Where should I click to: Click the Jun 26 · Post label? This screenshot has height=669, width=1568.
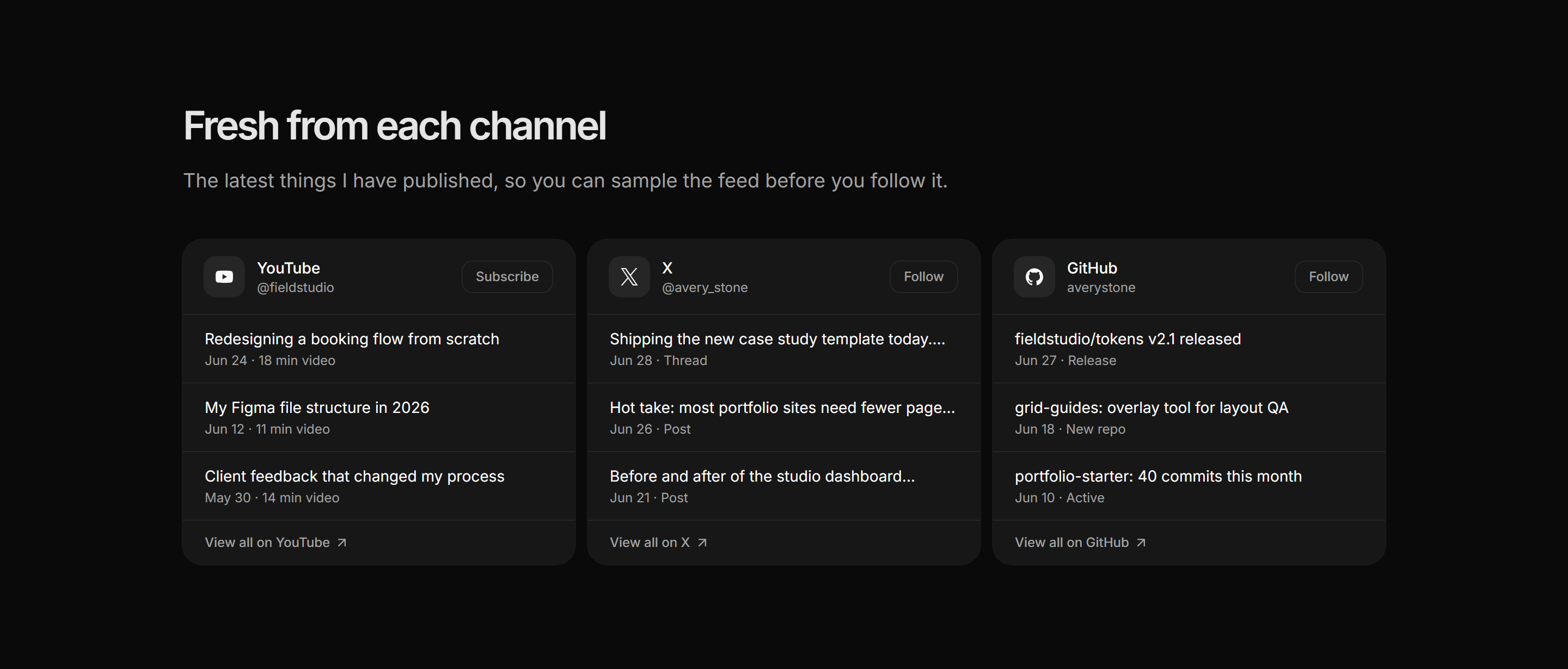[x=650, y=429]
